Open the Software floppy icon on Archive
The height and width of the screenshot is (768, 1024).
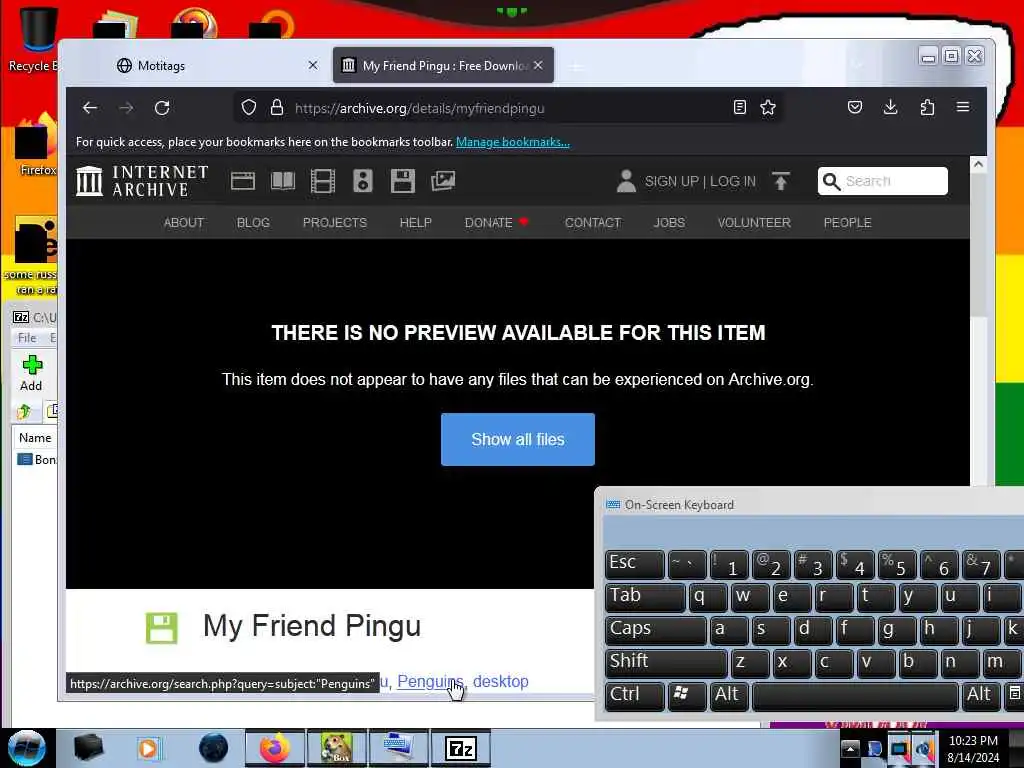[x=403, y=181]
